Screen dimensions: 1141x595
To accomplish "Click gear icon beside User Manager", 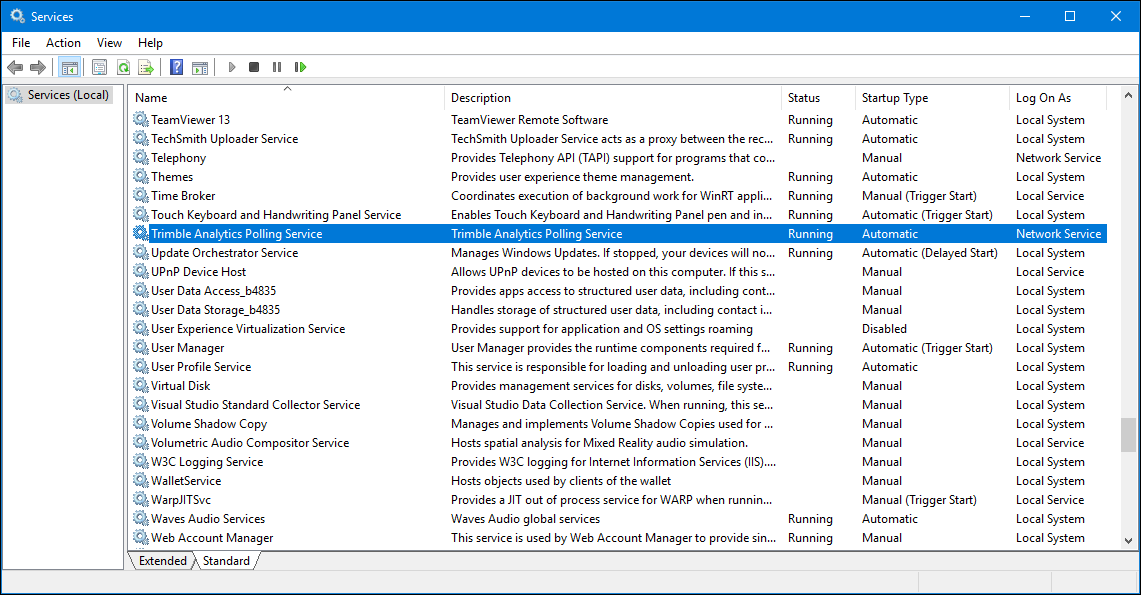I will coord(140,346).
